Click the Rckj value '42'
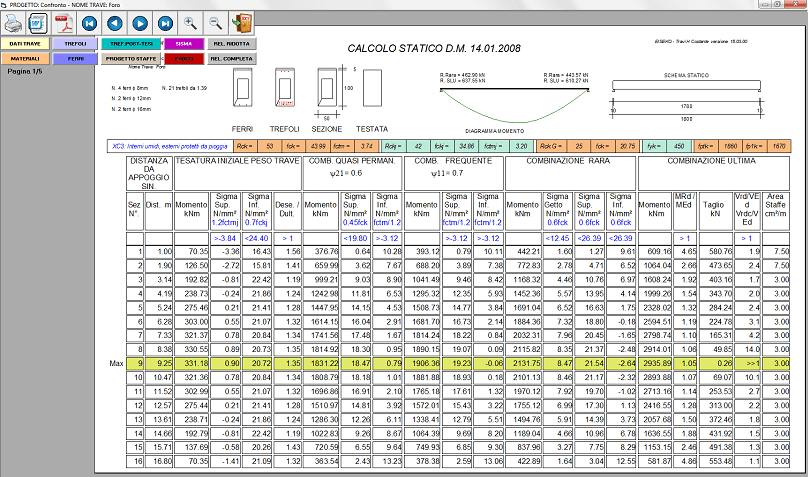Viewport: 808px width, 477px height. [418, 146]
